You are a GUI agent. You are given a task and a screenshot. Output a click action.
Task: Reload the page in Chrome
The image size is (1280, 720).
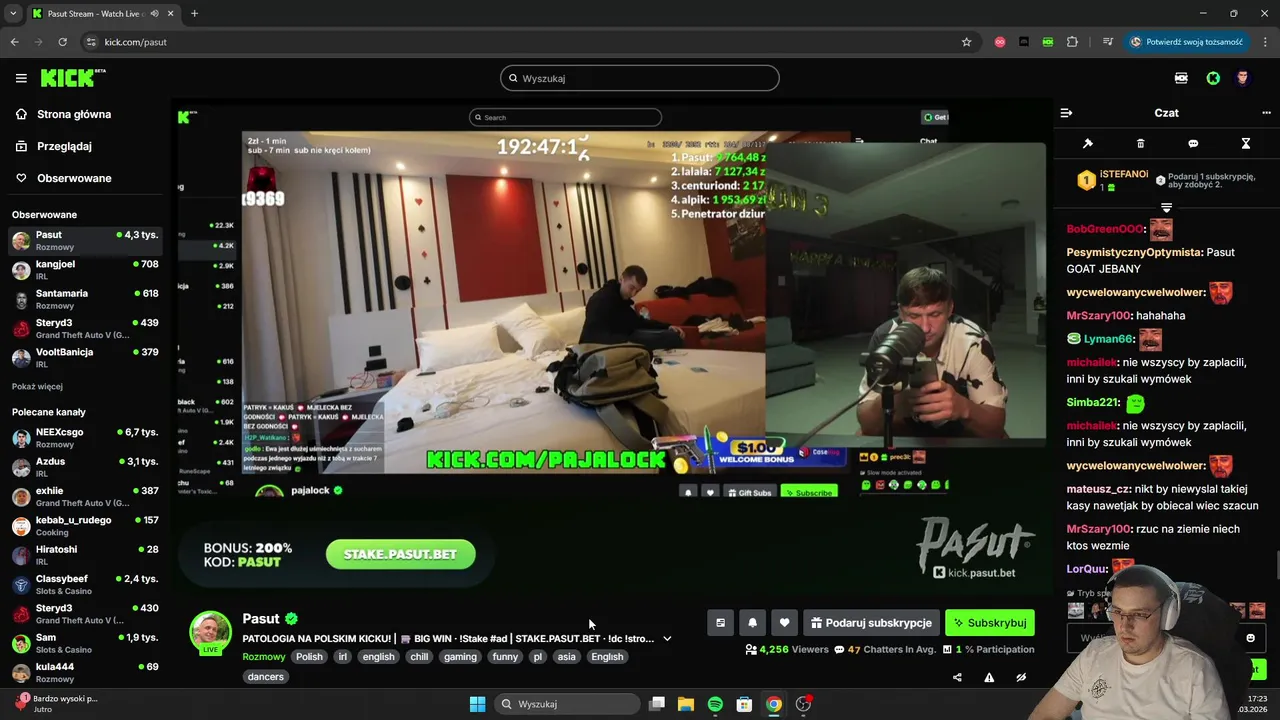[x=62, y=42]
